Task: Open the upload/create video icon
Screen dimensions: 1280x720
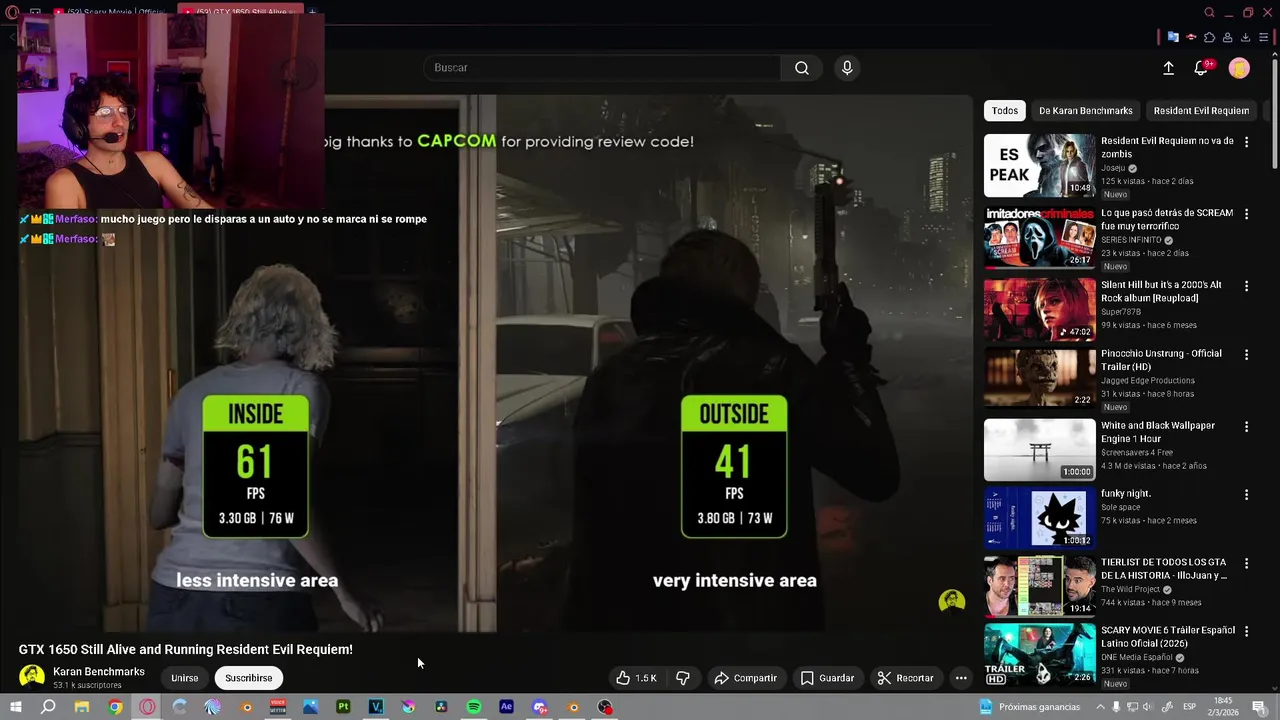Action: pos(1168,68)
